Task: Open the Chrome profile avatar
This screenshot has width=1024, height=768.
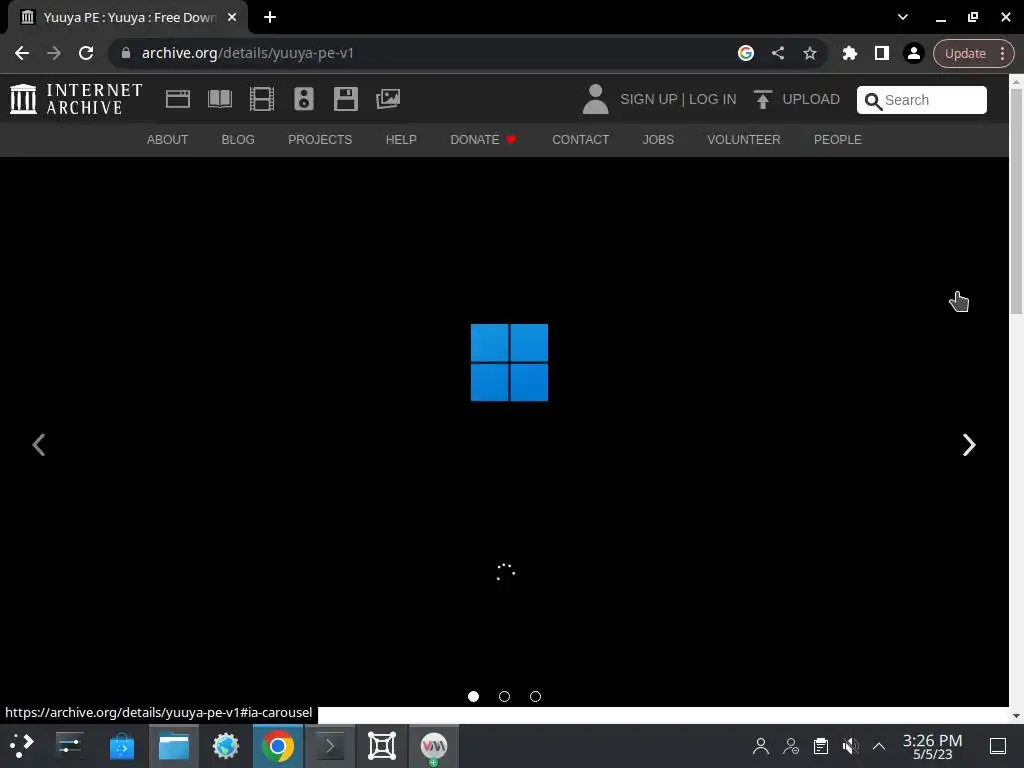Action: click(914, 53)
